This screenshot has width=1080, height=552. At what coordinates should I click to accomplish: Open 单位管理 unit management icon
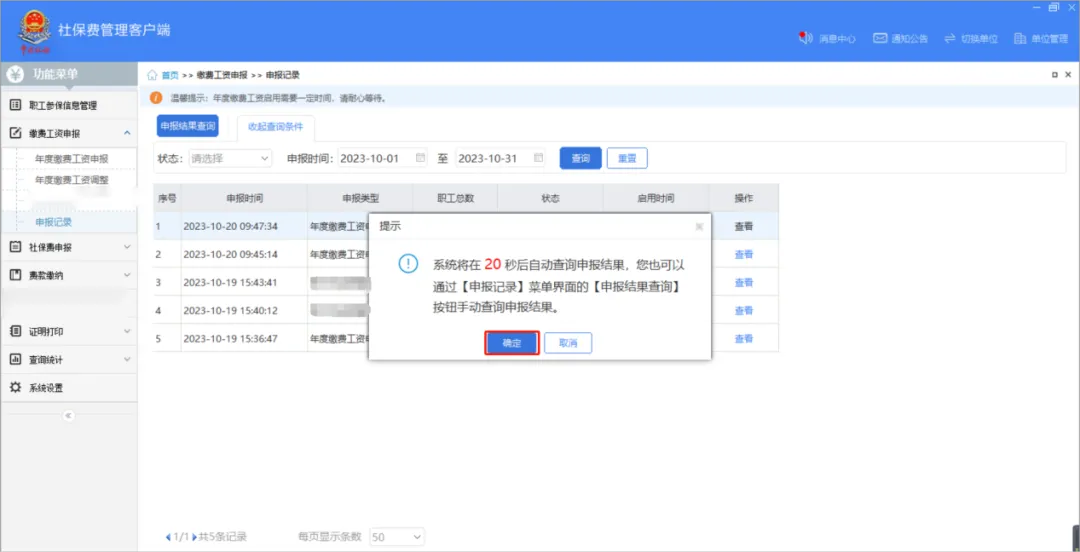pyautogui.click(x=1020, y=38)
